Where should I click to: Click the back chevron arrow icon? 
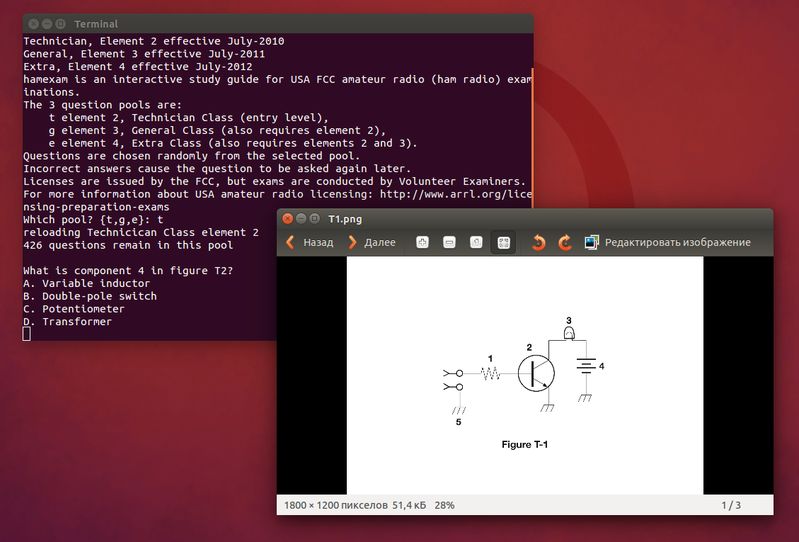coord(290,242)
